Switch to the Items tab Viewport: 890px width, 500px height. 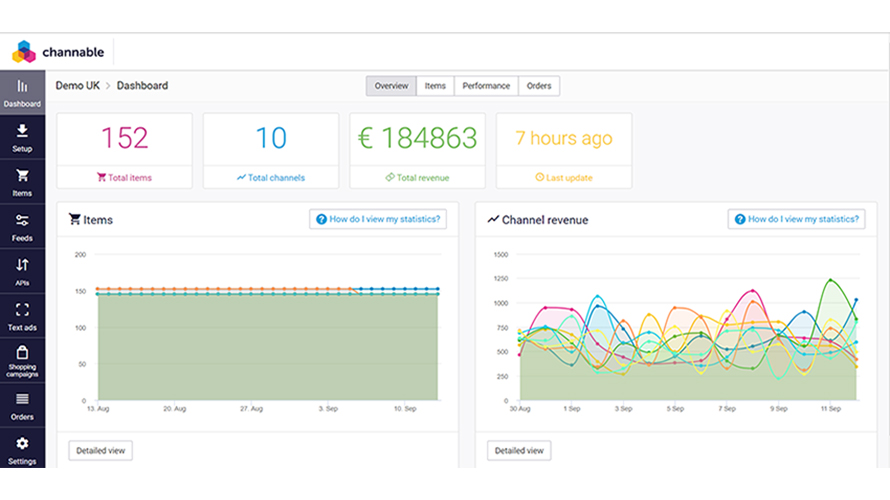pyautogui.click(x=435, y=86)
